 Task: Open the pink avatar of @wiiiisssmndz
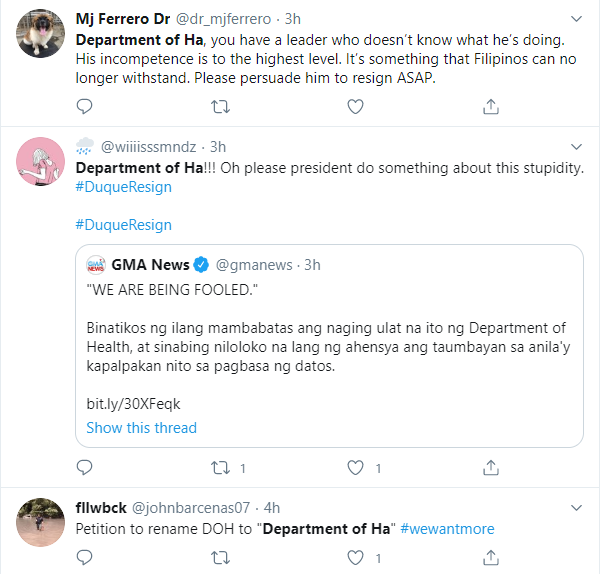[x=43, y=162]
